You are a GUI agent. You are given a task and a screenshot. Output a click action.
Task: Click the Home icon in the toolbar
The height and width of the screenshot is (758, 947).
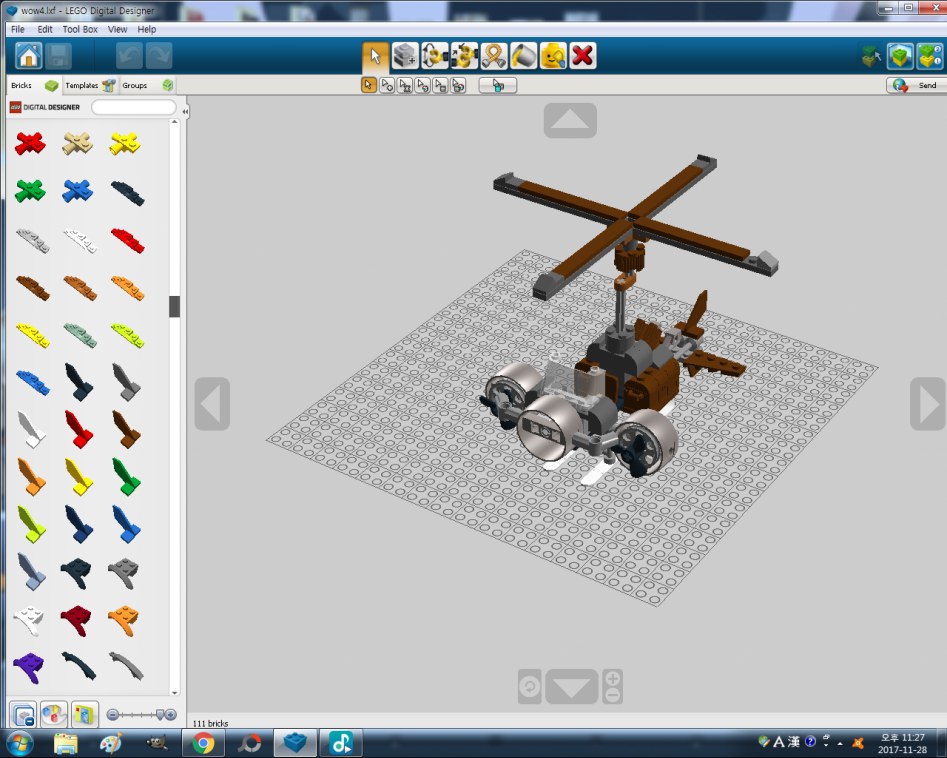(x=29, y=56)
